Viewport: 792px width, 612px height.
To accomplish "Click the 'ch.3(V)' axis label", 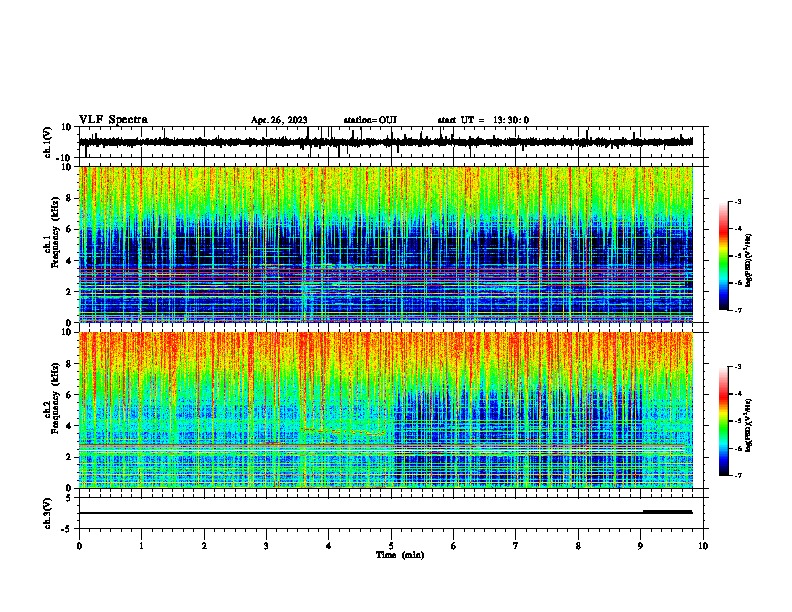I will pyautogui.click(x=48, y=514).
